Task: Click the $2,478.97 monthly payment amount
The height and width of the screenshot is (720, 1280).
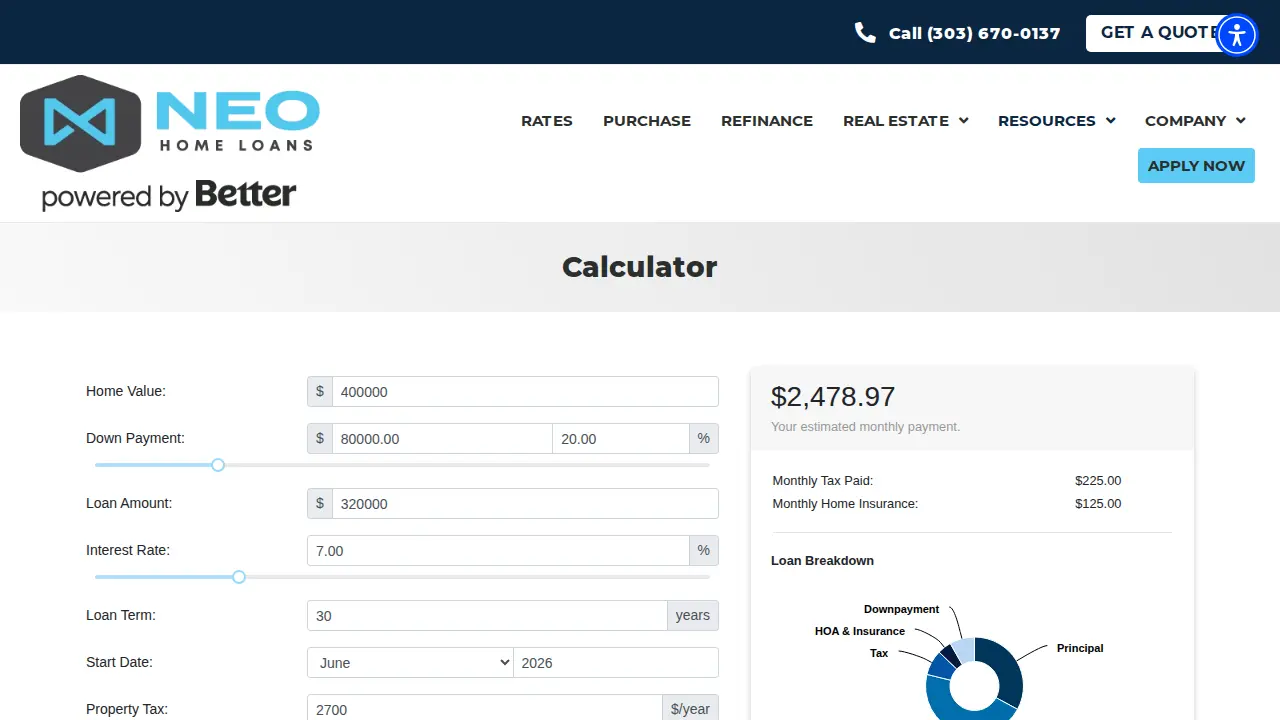Action: [x=833, y=397]
